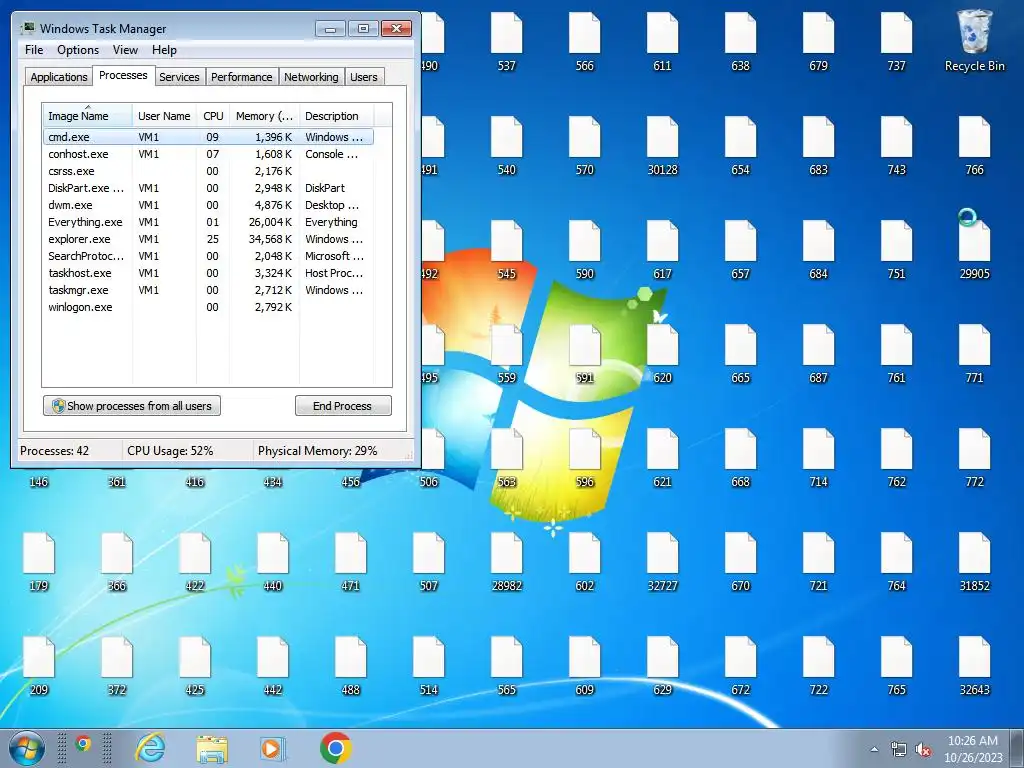
Task: Select the dwm.exe process row
Action: pos(208,205)
